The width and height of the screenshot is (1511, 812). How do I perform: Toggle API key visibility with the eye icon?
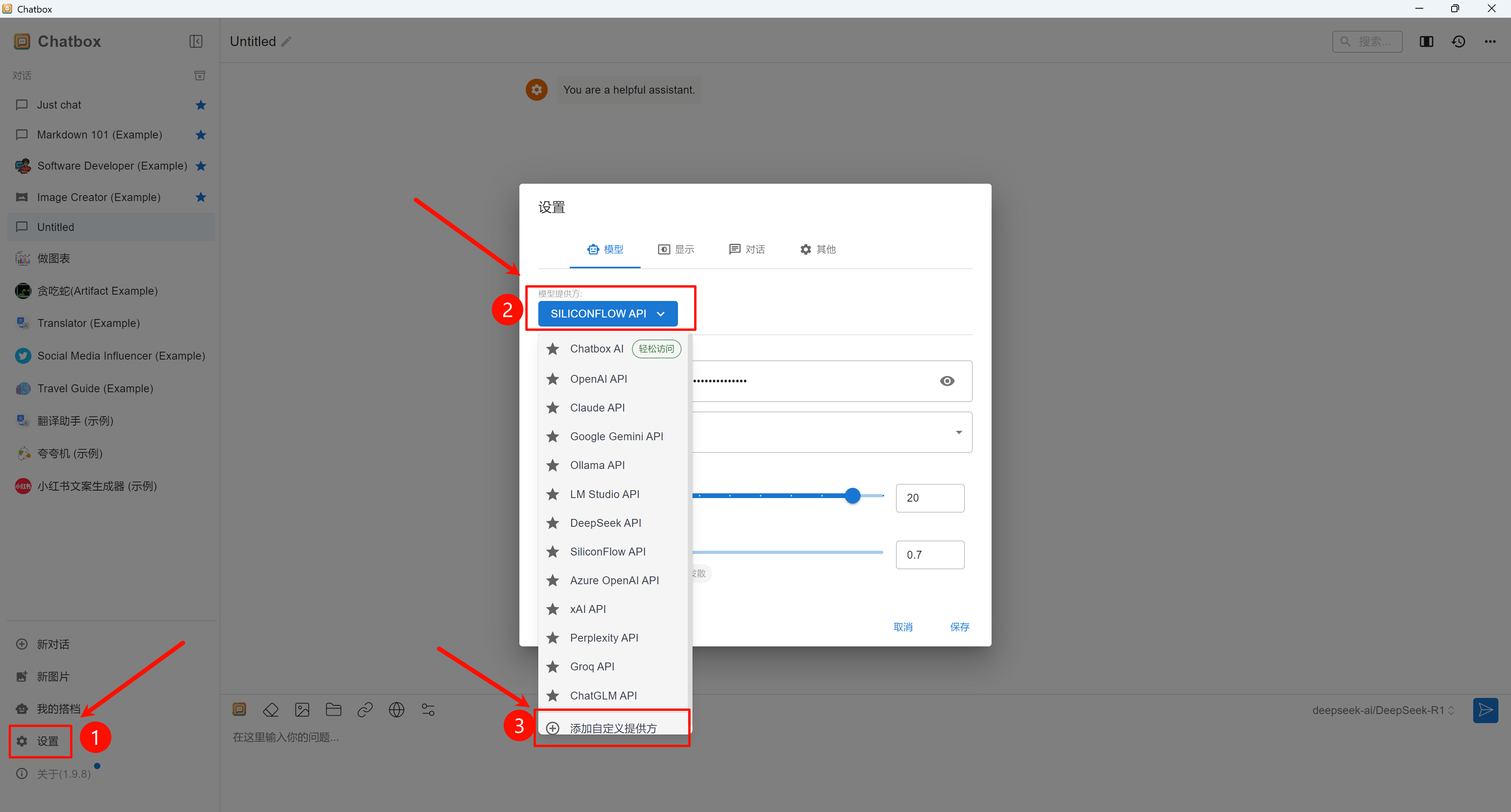(x=947, y=380)
